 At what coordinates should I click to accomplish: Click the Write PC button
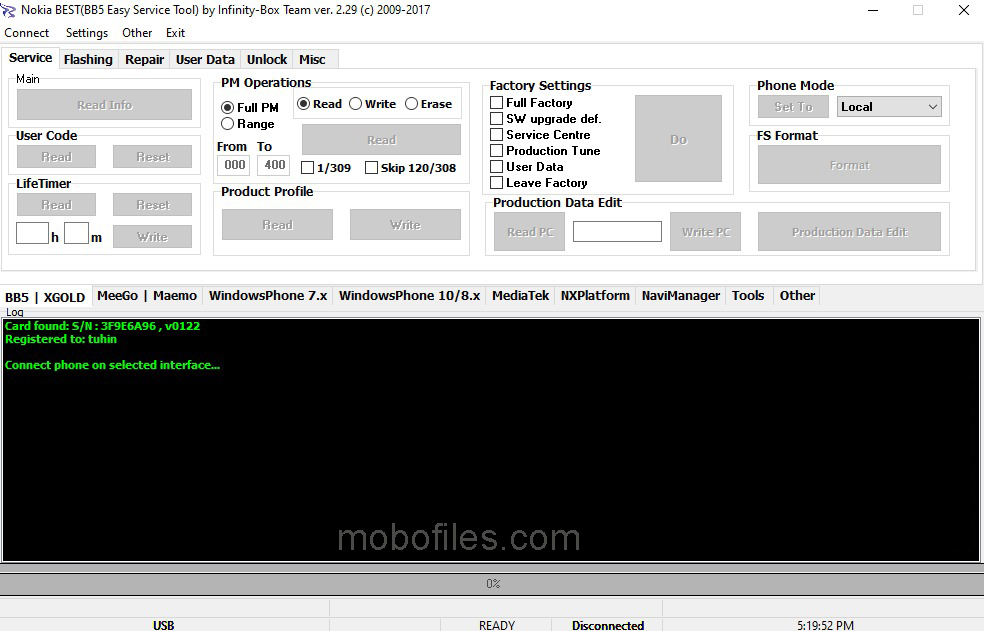tap(705, 232)
